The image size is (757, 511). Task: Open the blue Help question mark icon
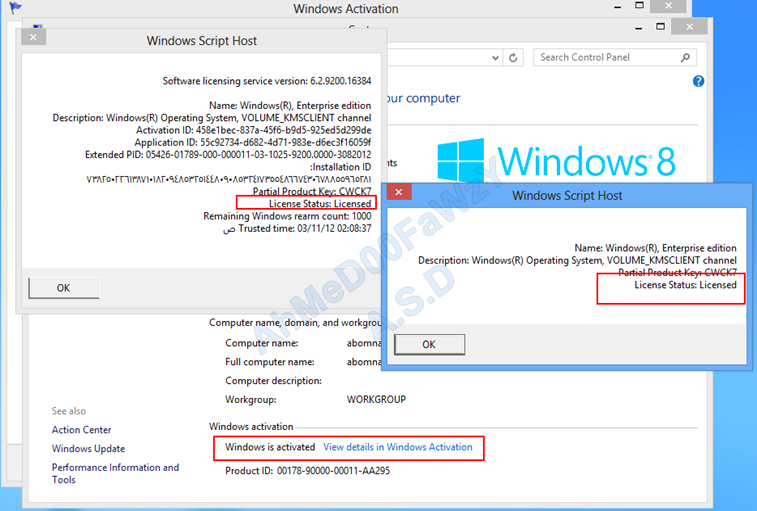[x=698, y=81]
